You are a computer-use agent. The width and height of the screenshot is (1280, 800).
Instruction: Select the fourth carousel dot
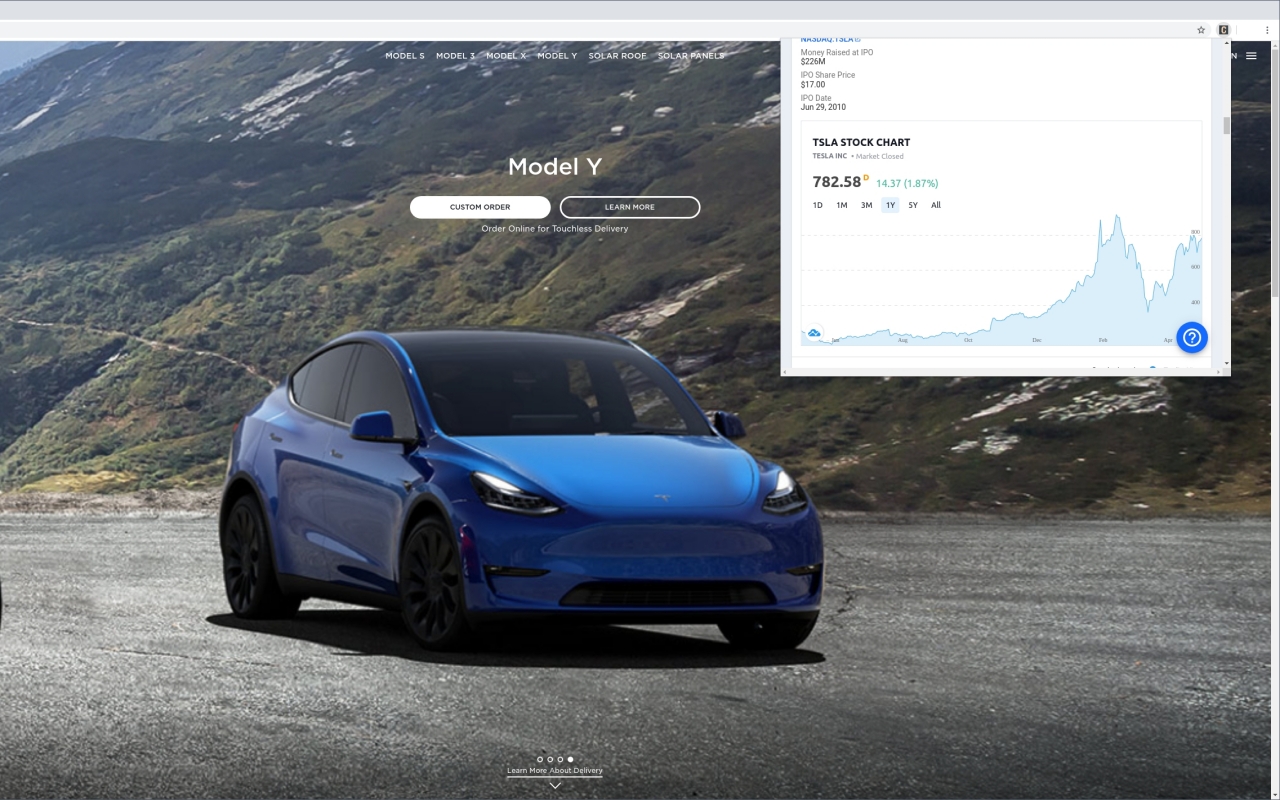click(570, 760)
